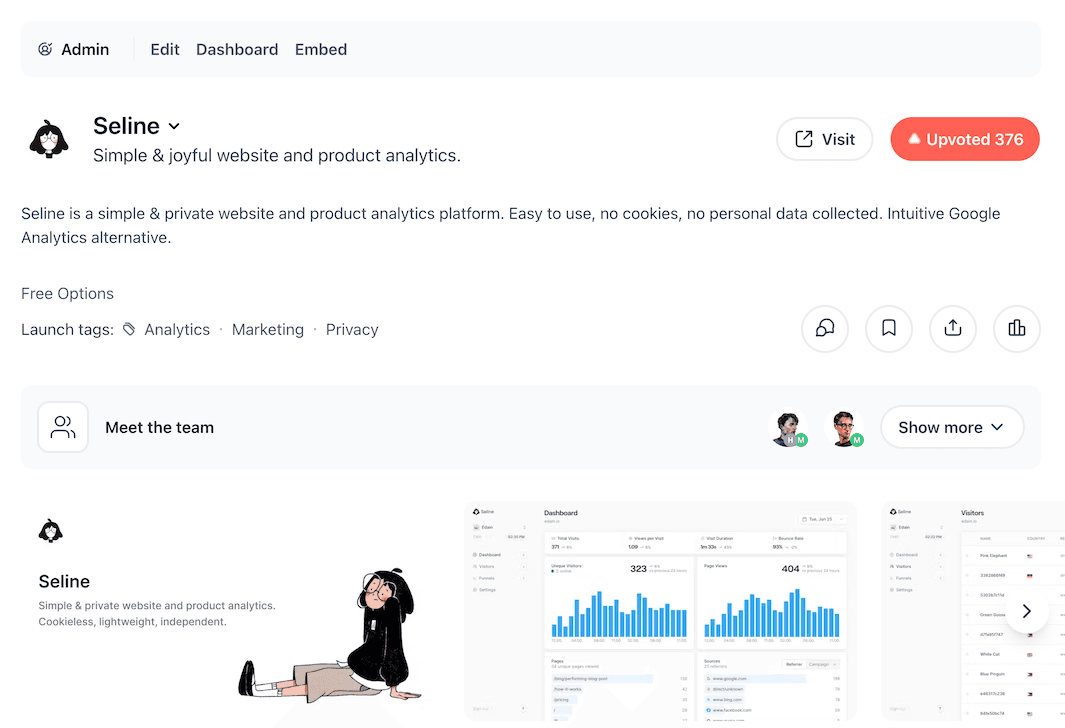Open the Privacy tag link

(x=352, y=329)
